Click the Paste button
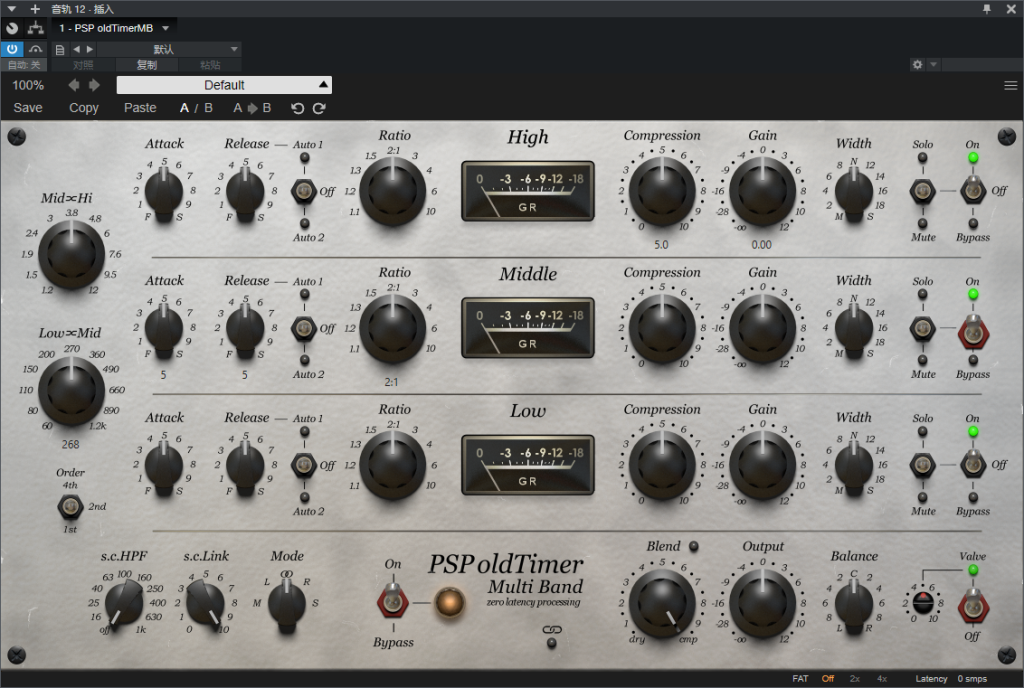The width and height of the screenshot is (1024, 688). click(140, 108)
